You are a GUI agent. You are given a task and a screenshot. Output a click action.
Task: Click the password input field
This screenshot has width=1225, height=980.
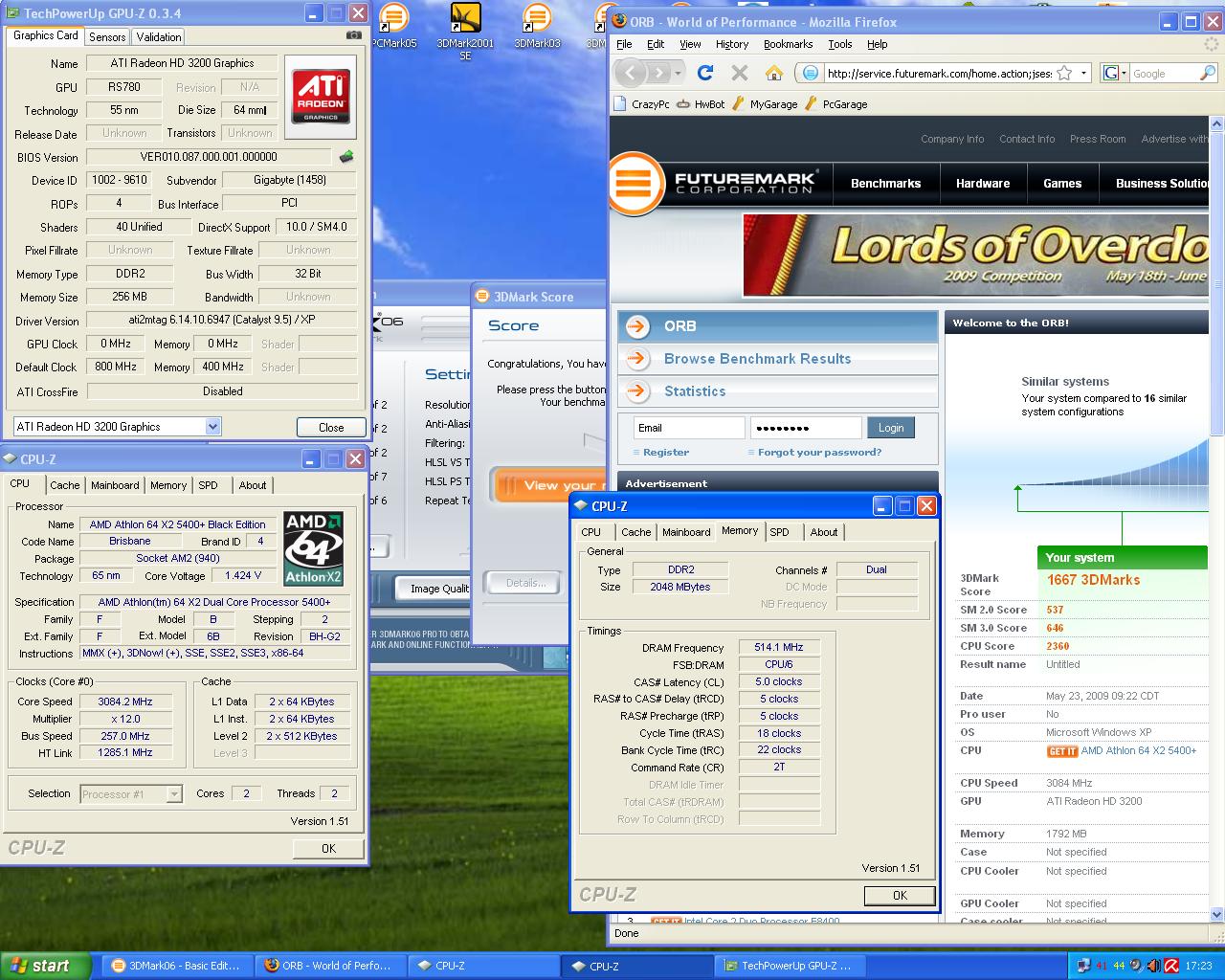coord(806,428)
